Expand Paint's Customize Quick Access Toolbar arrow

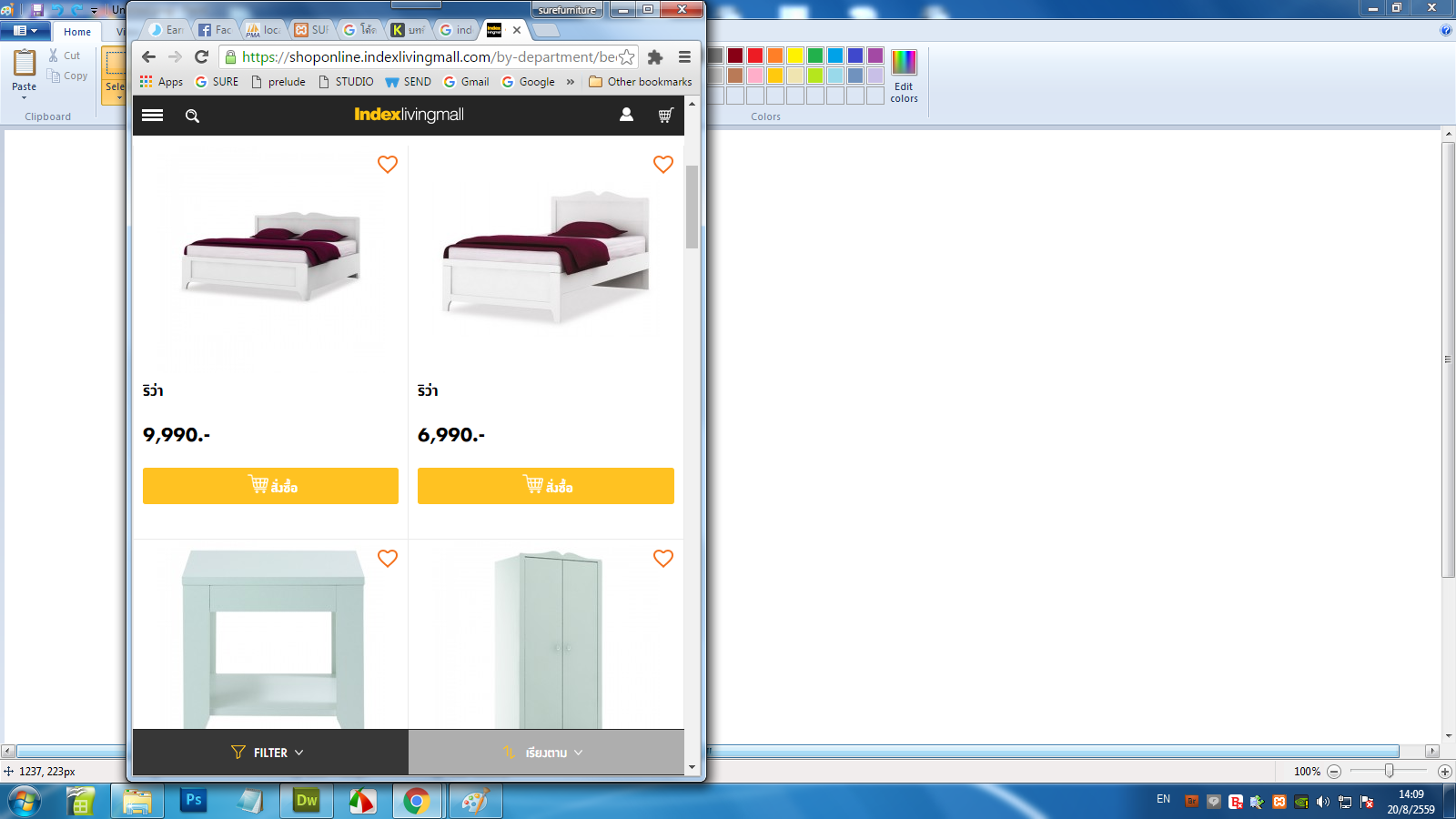[94, 11]
